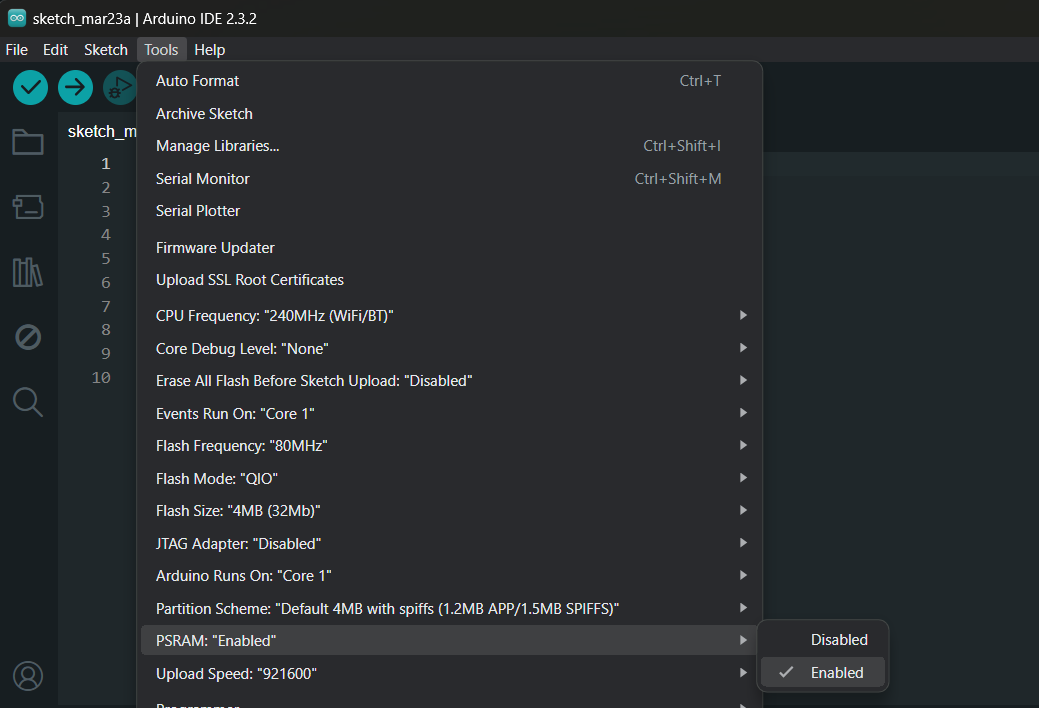Screen dimensions: 1039x708
Task: Expand the Events Run On submenu
Action: pos(449,413)
